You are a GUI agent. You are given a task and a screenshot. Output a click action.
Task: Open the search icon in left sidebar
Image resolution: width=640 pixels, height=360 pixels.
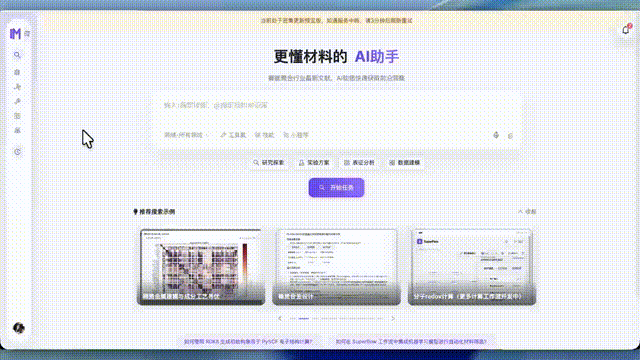pos(17,55)
